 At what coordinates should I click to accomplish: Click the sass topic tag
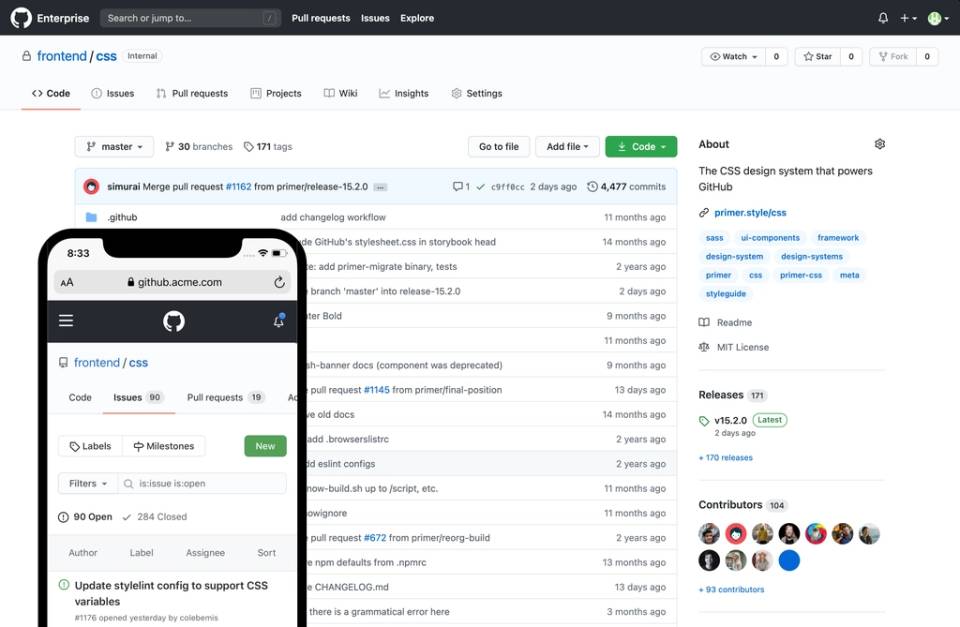(x=714, y=238)
